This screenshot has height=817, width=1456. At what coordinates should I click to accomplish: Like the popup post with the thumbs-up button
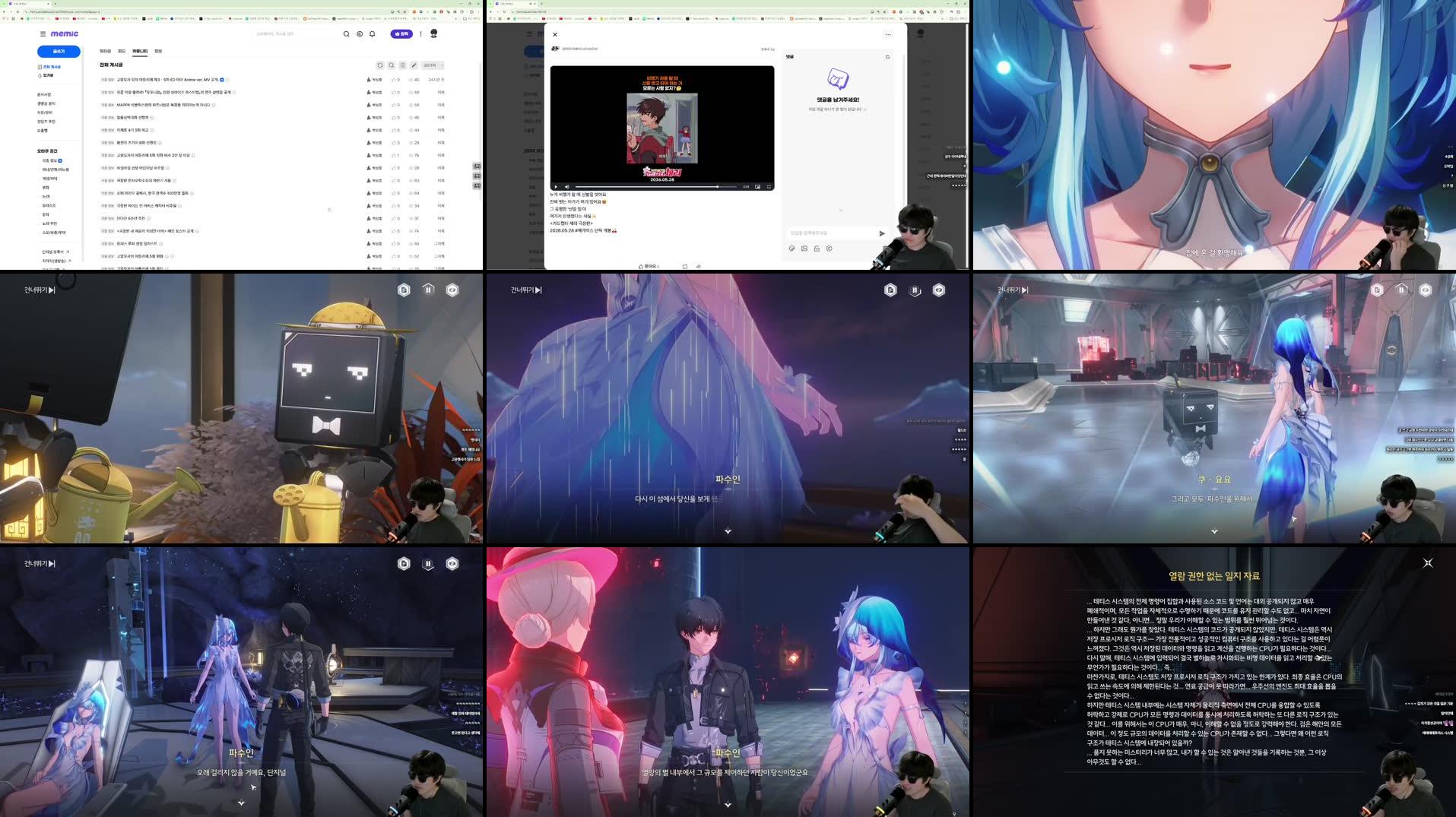click(649, 267)
